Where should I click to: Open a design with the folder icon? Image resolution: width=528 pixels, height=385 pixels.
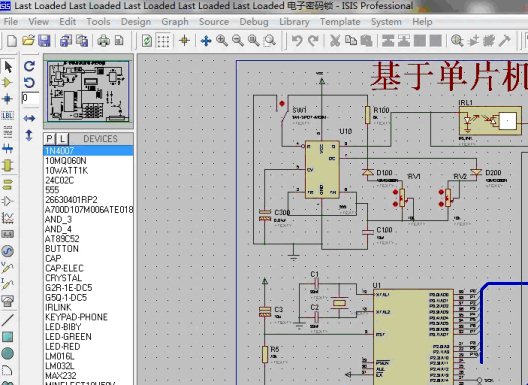click(29, 41)
